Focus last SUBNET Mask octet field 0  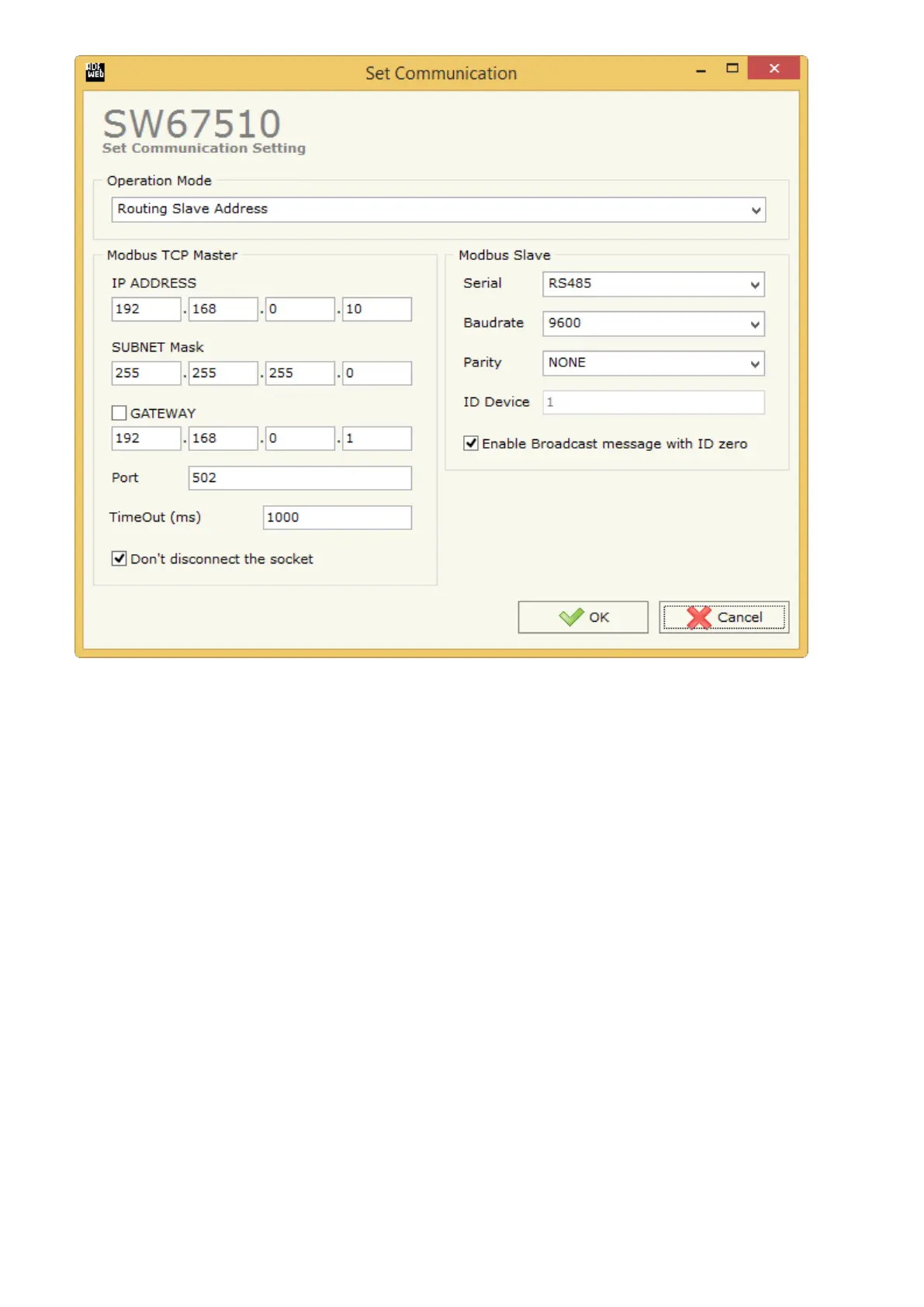point(376,373)
